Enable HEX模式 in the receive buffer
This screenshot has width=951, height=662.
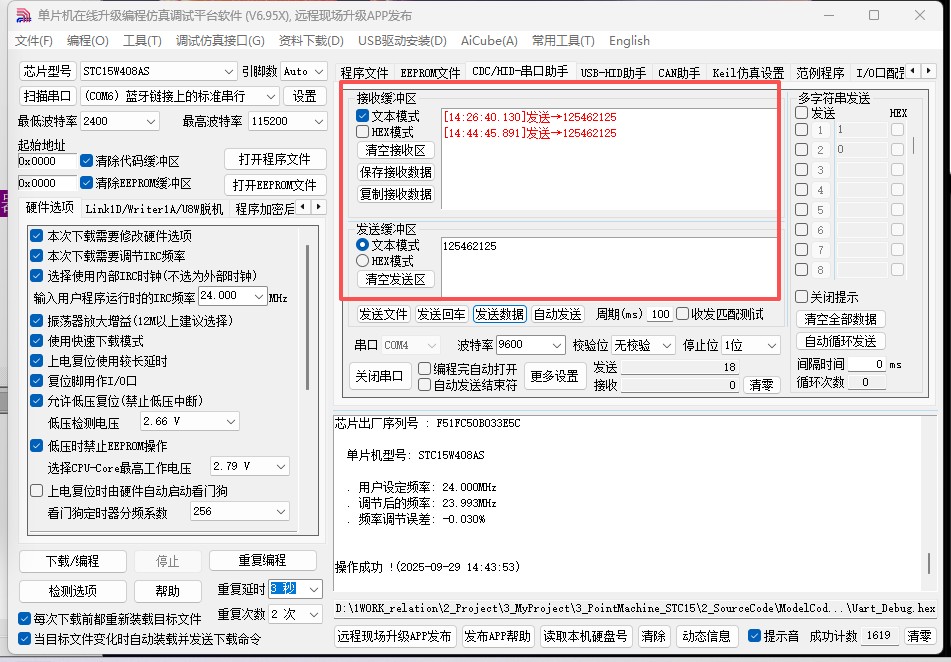coord(363,132)
